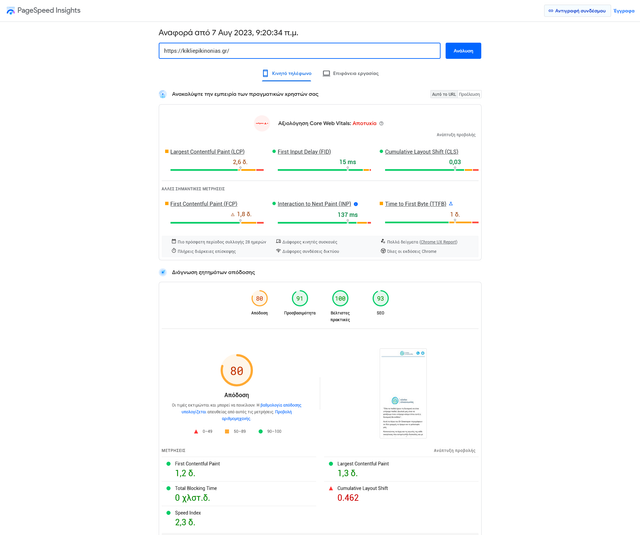Expand view in the metrics section
The height and width of the screenshot is (535, 640).
(454, 451)
